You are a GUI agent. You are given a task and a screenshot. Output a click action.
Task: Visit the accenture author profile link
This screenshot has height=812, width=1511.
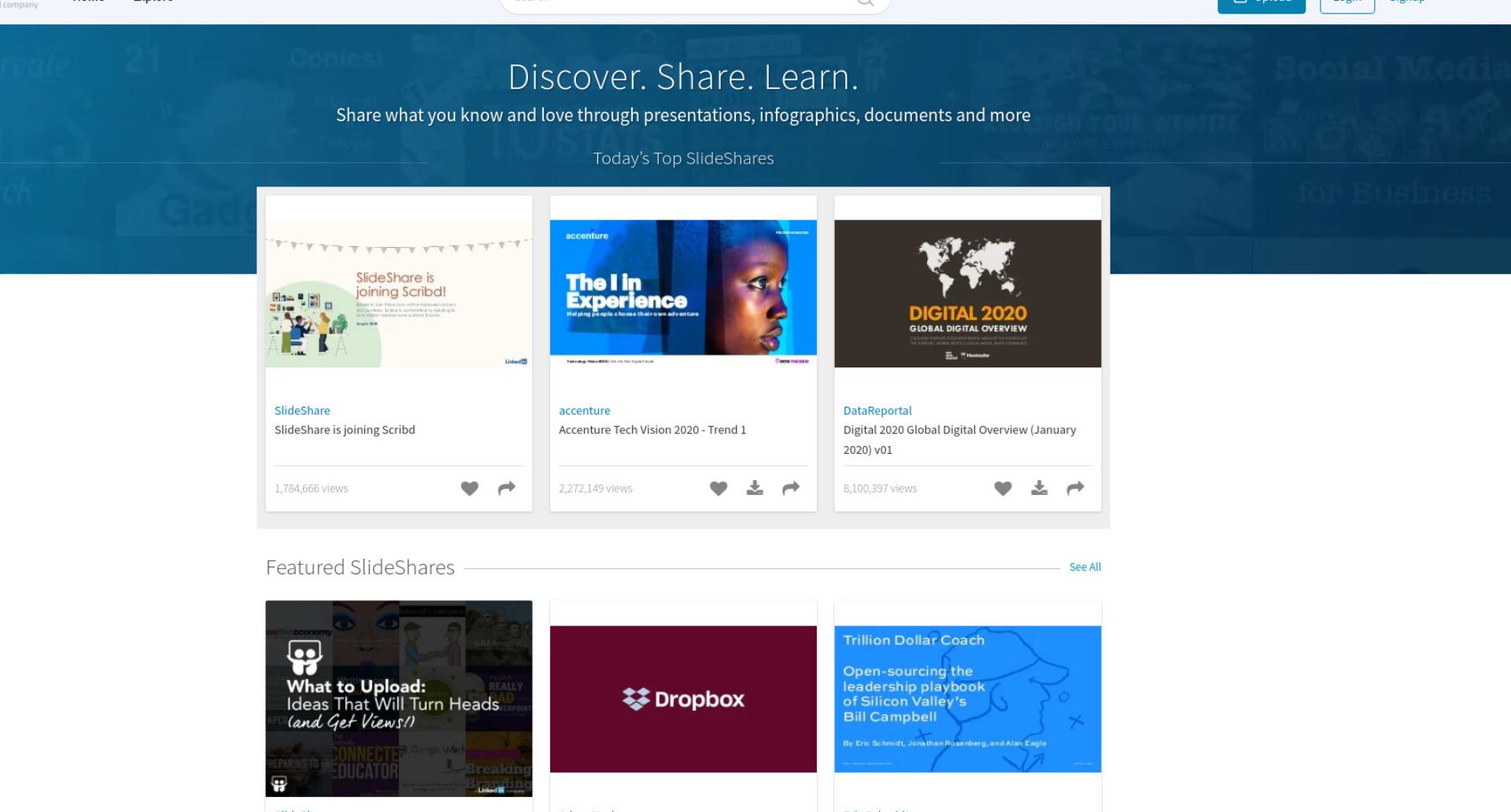pos(585,411)
